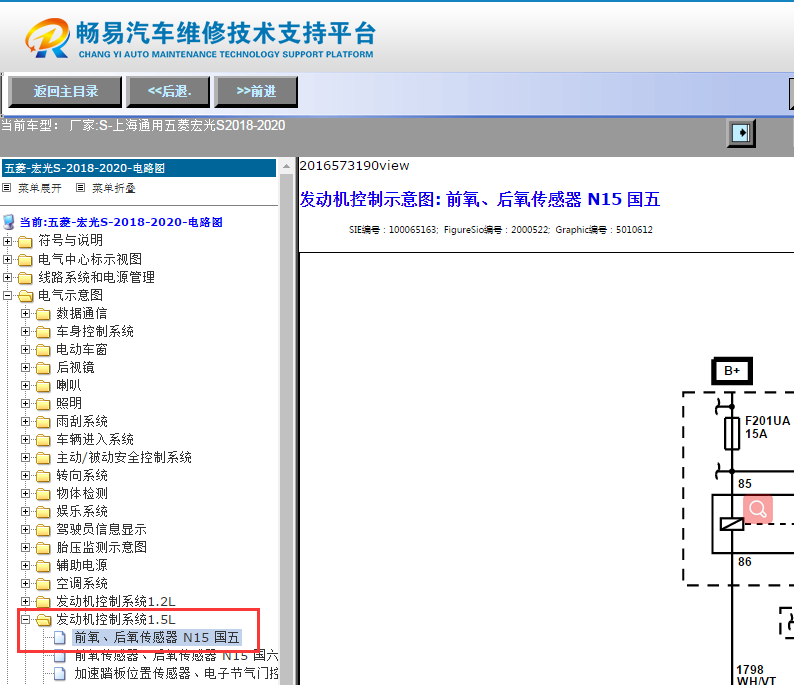The image size is (794, 685).
Task: Click the 雨刮系统 folder icon
Action: tap(44, 422)
